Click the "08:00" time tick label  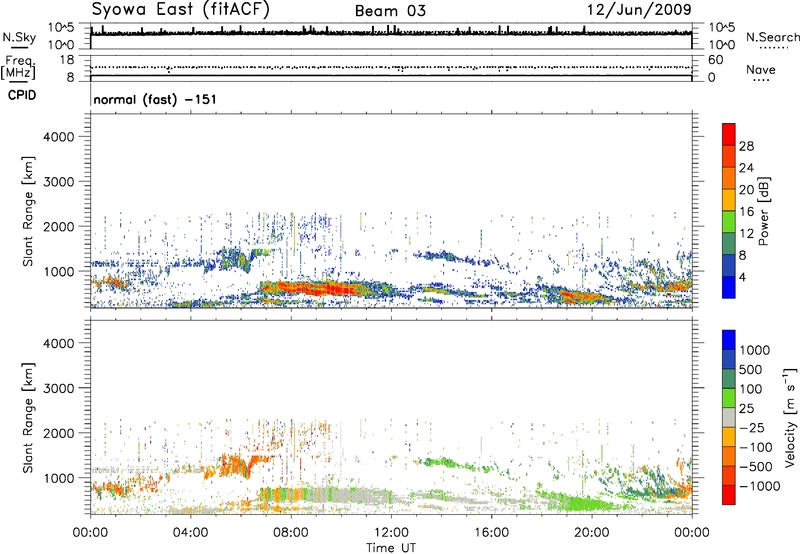click(x=290, y=533)
